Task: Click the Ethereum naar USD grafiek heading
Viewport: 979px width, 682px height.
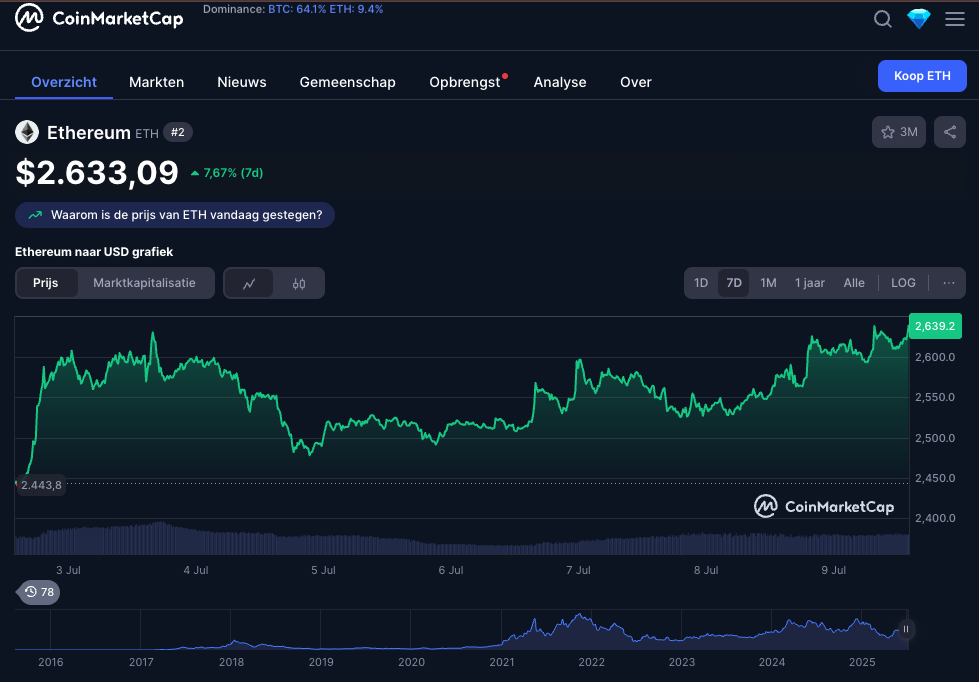Action: [94, 252]
